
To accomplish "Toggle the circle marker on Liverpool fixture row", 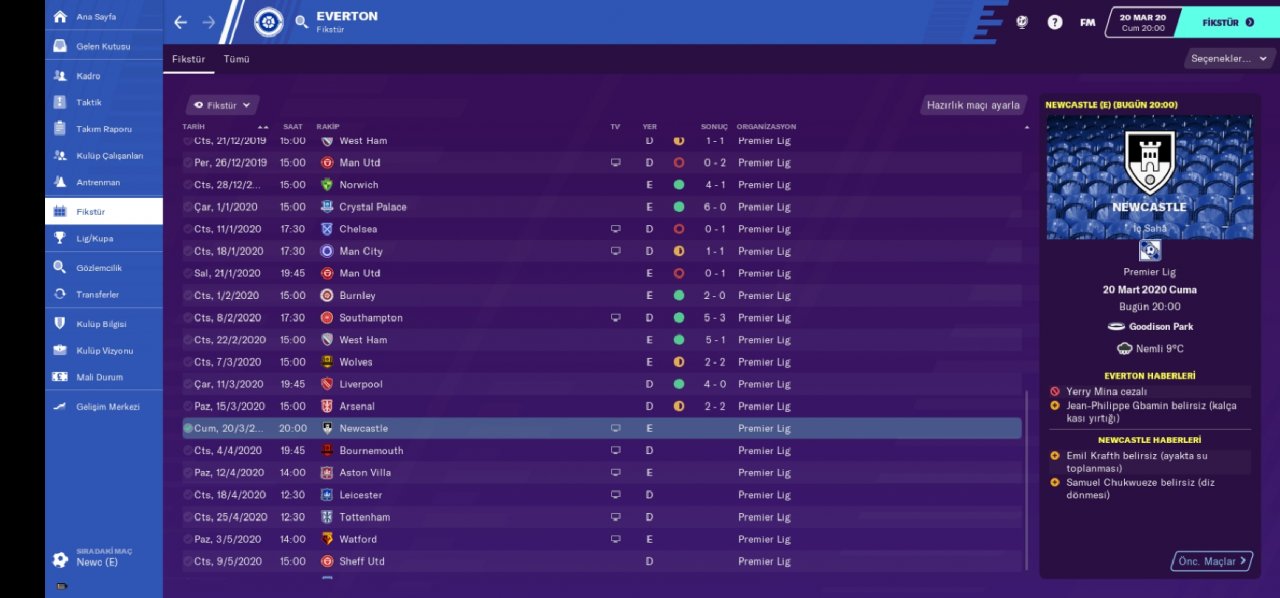I will click(x=188, y=384).
